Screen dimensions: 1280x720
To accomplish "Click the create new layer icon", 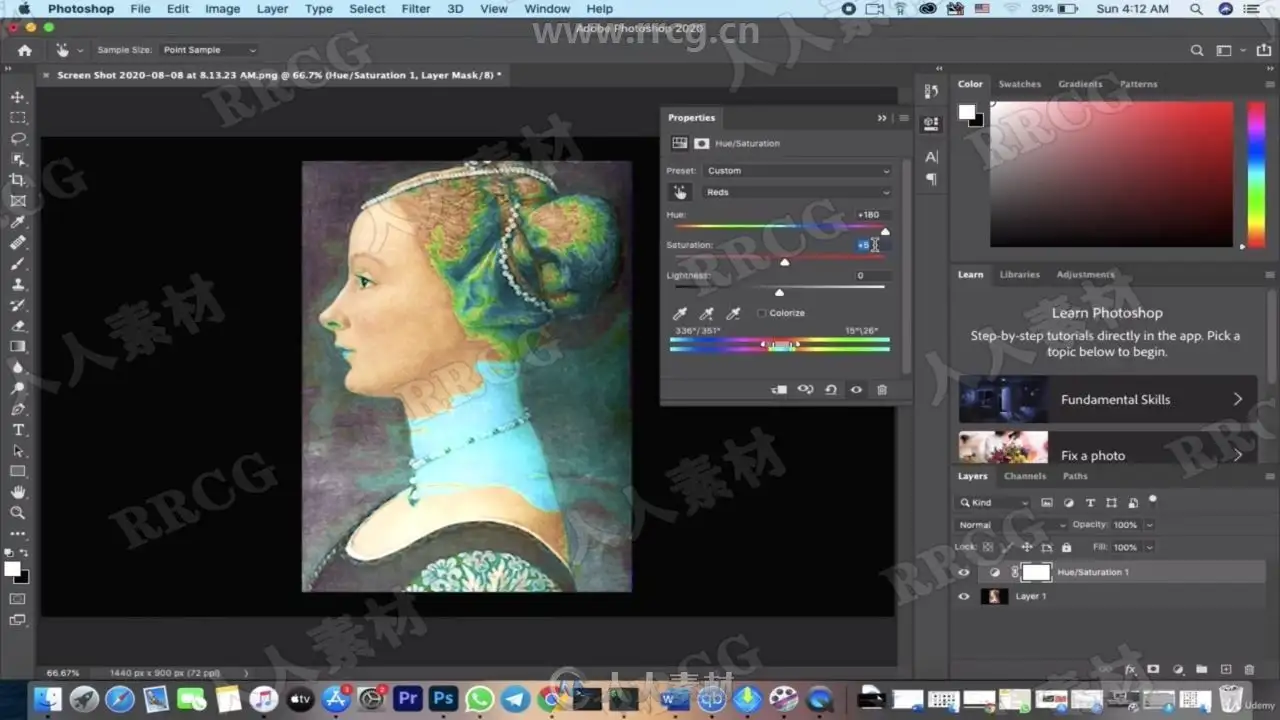I will coord(1226,670).
